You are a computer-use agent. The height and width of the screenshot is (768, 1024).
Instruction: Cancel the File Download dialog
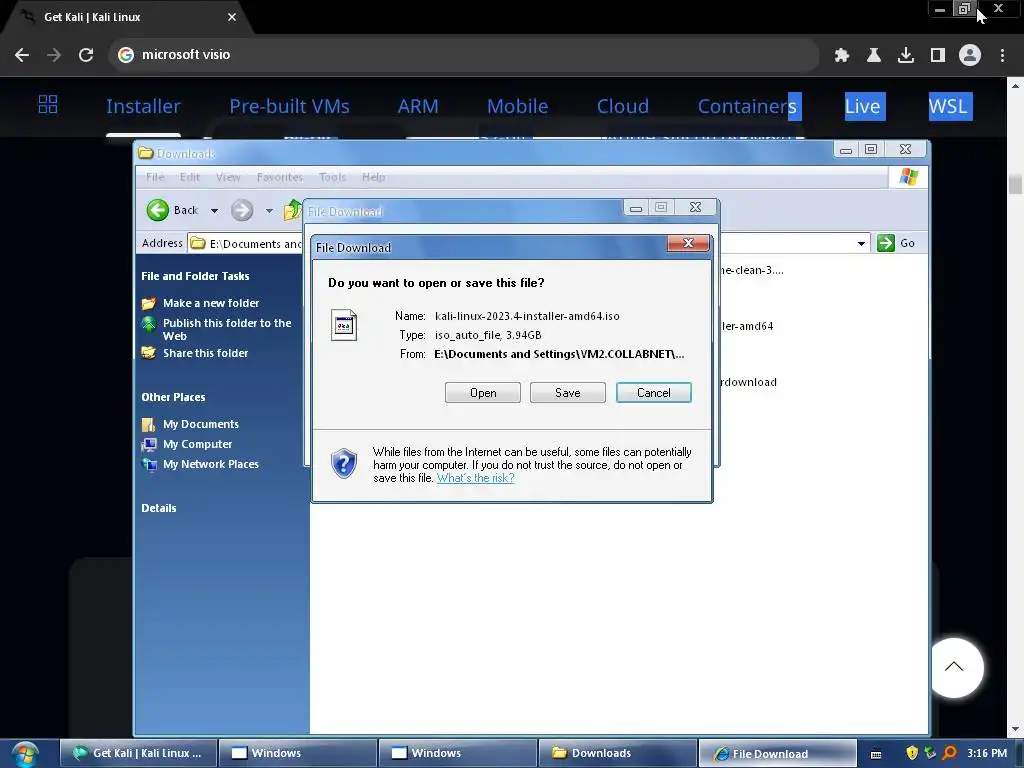(654, 392)
